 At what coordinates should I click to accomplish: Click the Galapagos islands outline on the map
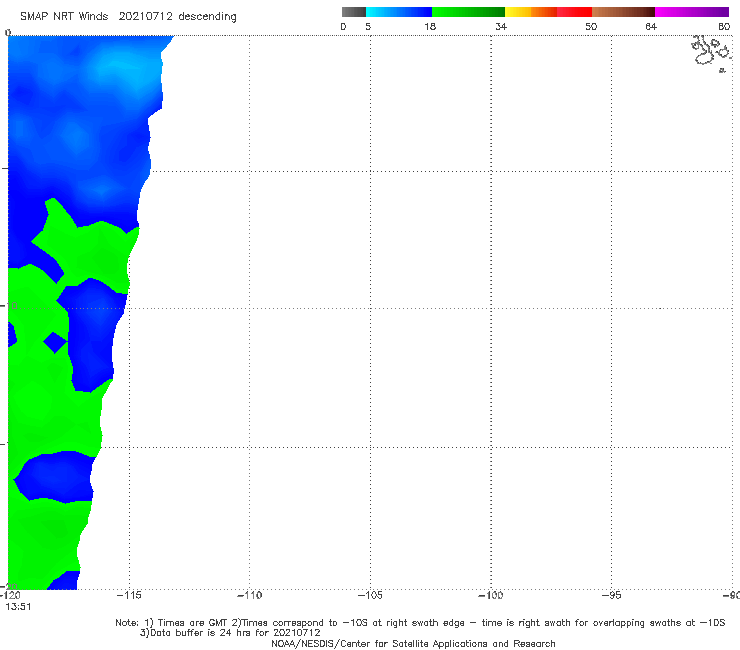pos(712,53)
